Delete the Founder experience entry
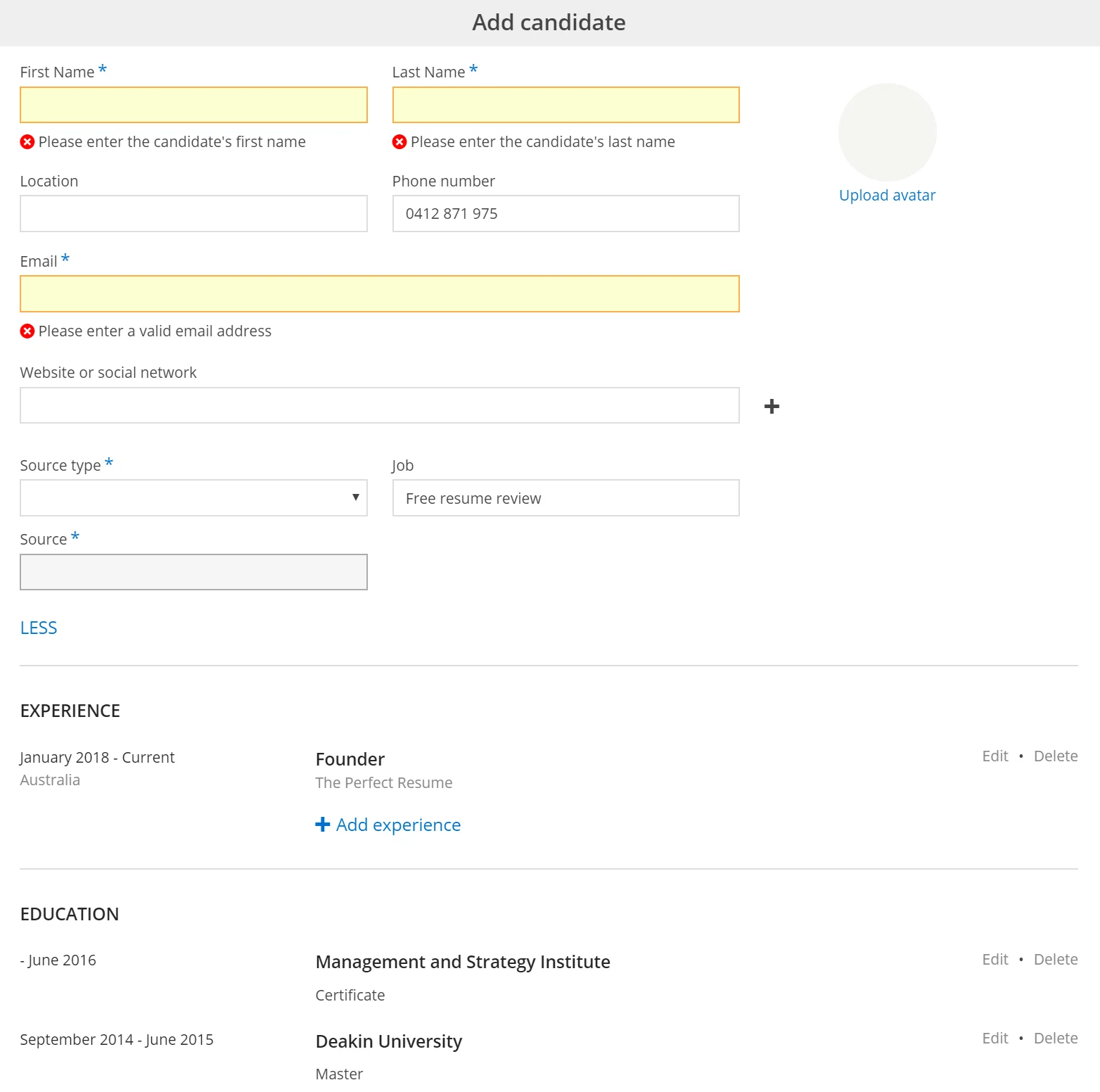 point(1055,756)
